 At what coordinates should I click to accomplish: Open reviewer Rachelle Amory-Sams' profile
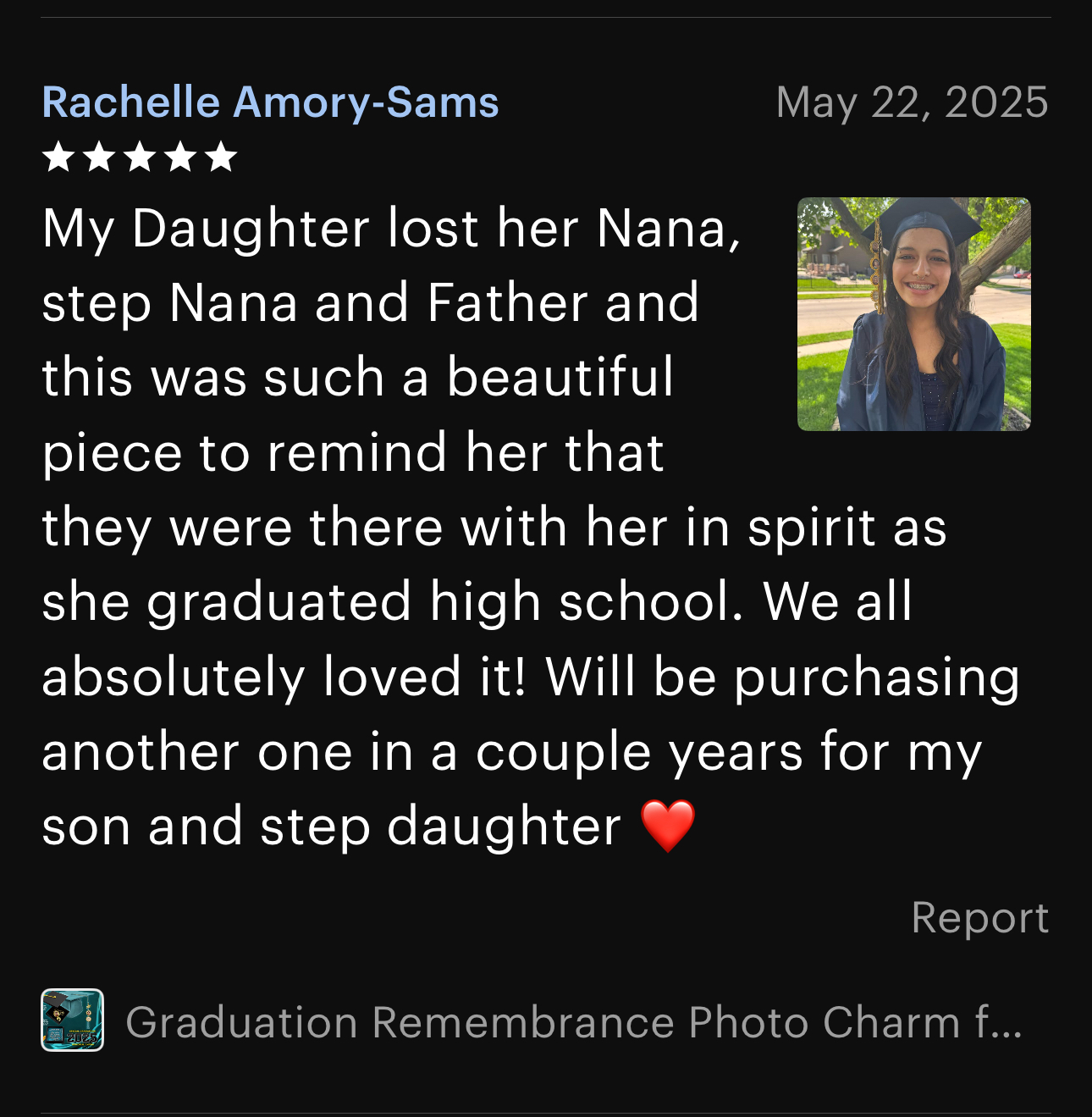tap(270, 102)
